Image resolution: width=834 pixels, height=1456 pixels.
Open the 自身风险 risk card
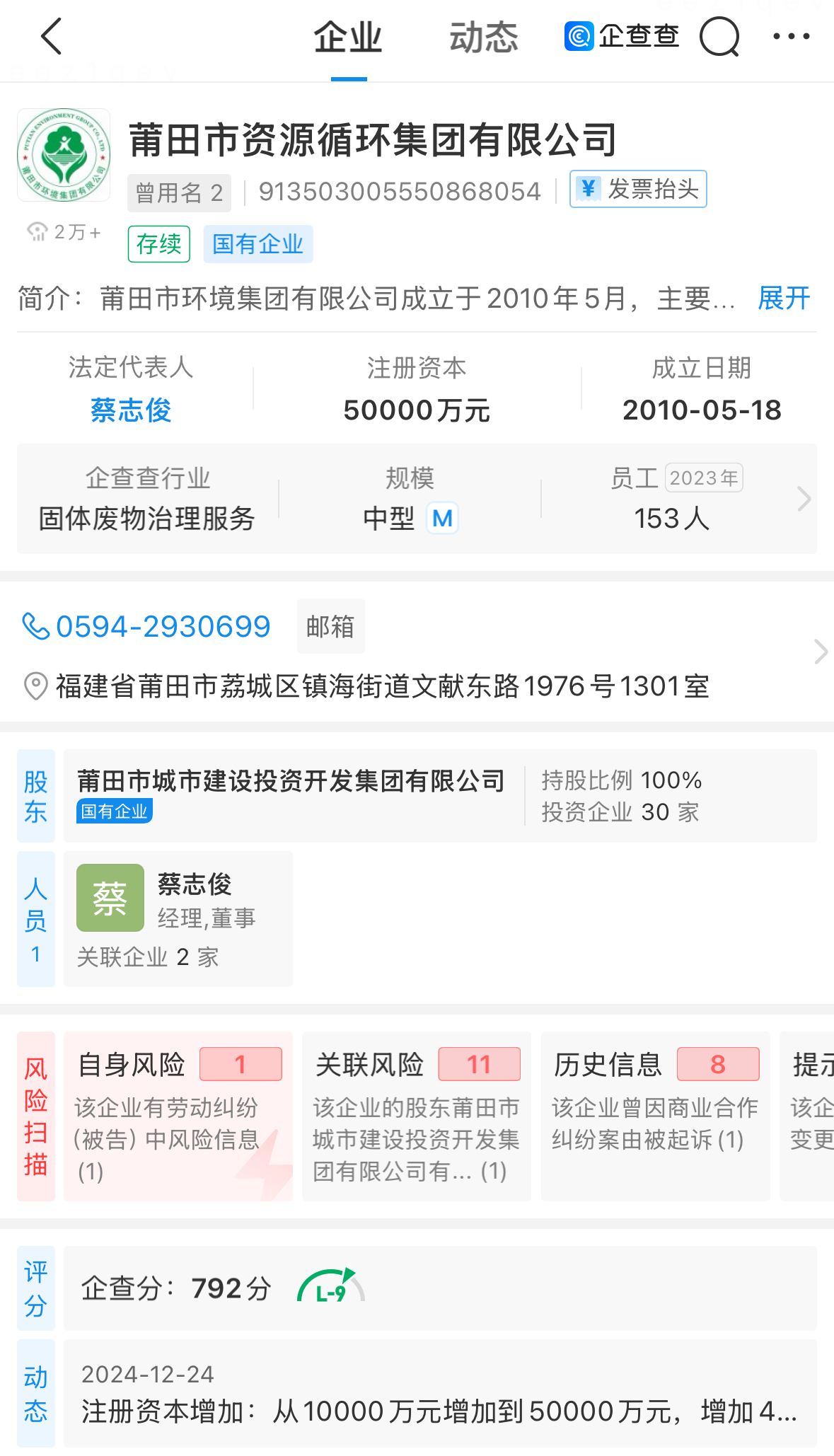coord(178,1116)
